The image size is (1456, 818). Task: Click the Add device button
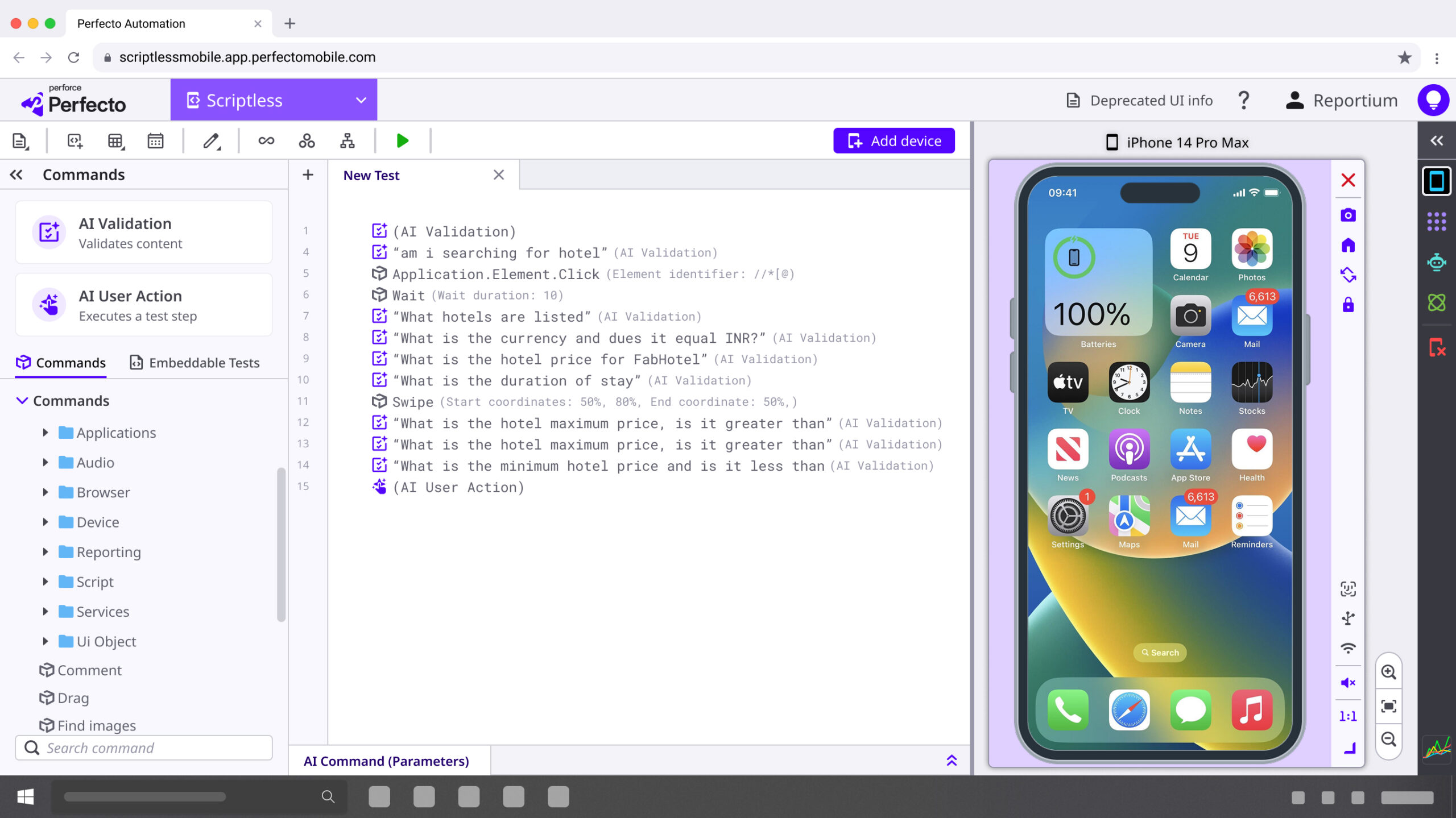point(894,140)
